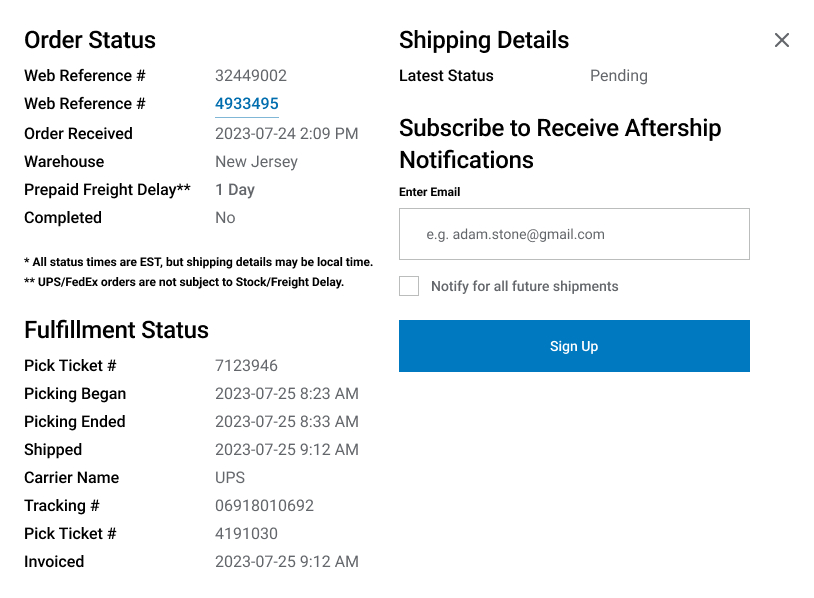Viewport: 814px width, 598px height.
Task: Select the tracking number 06918010692
Action: 264,505
